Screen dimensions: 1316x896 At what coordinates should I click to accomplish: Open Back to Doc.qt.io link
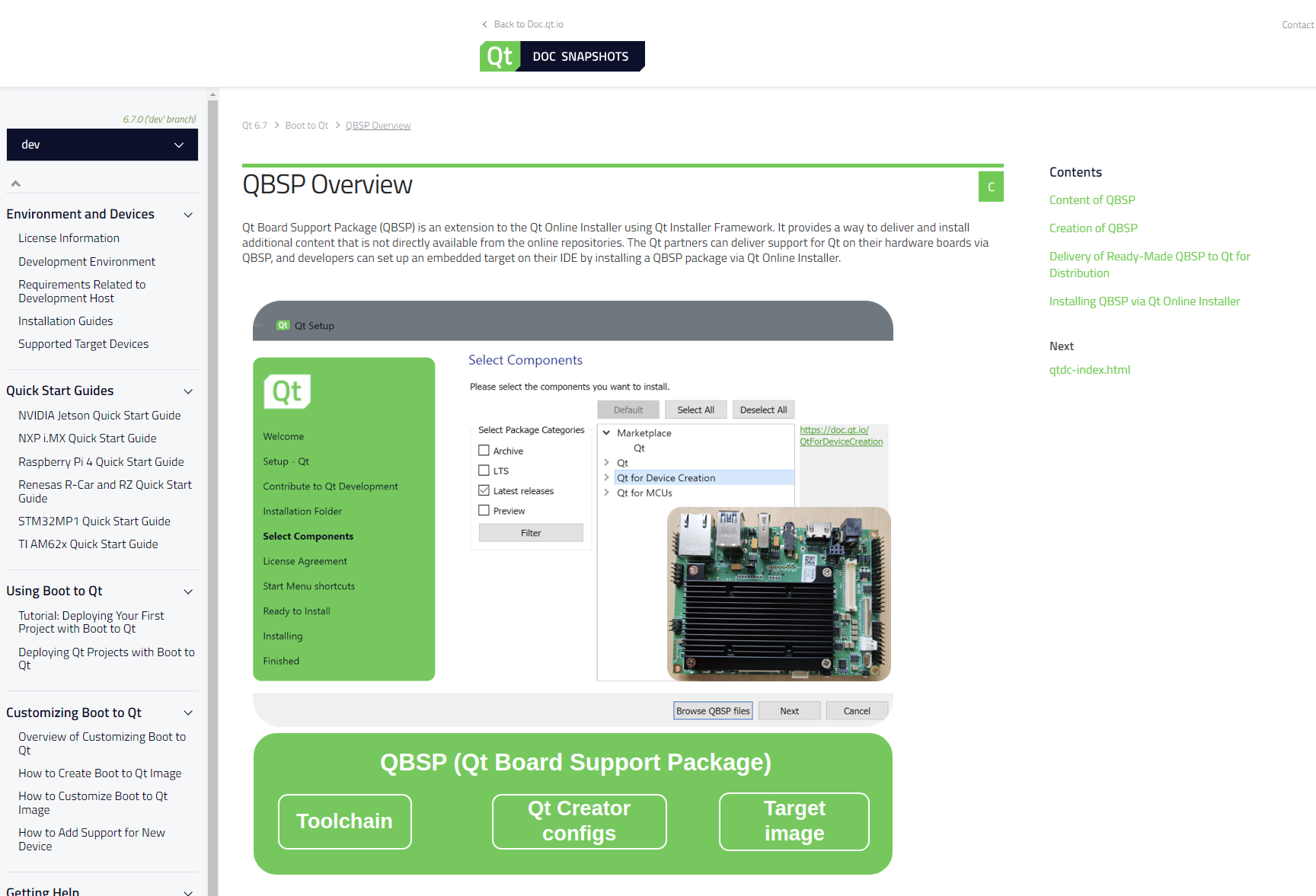point(529,24)
